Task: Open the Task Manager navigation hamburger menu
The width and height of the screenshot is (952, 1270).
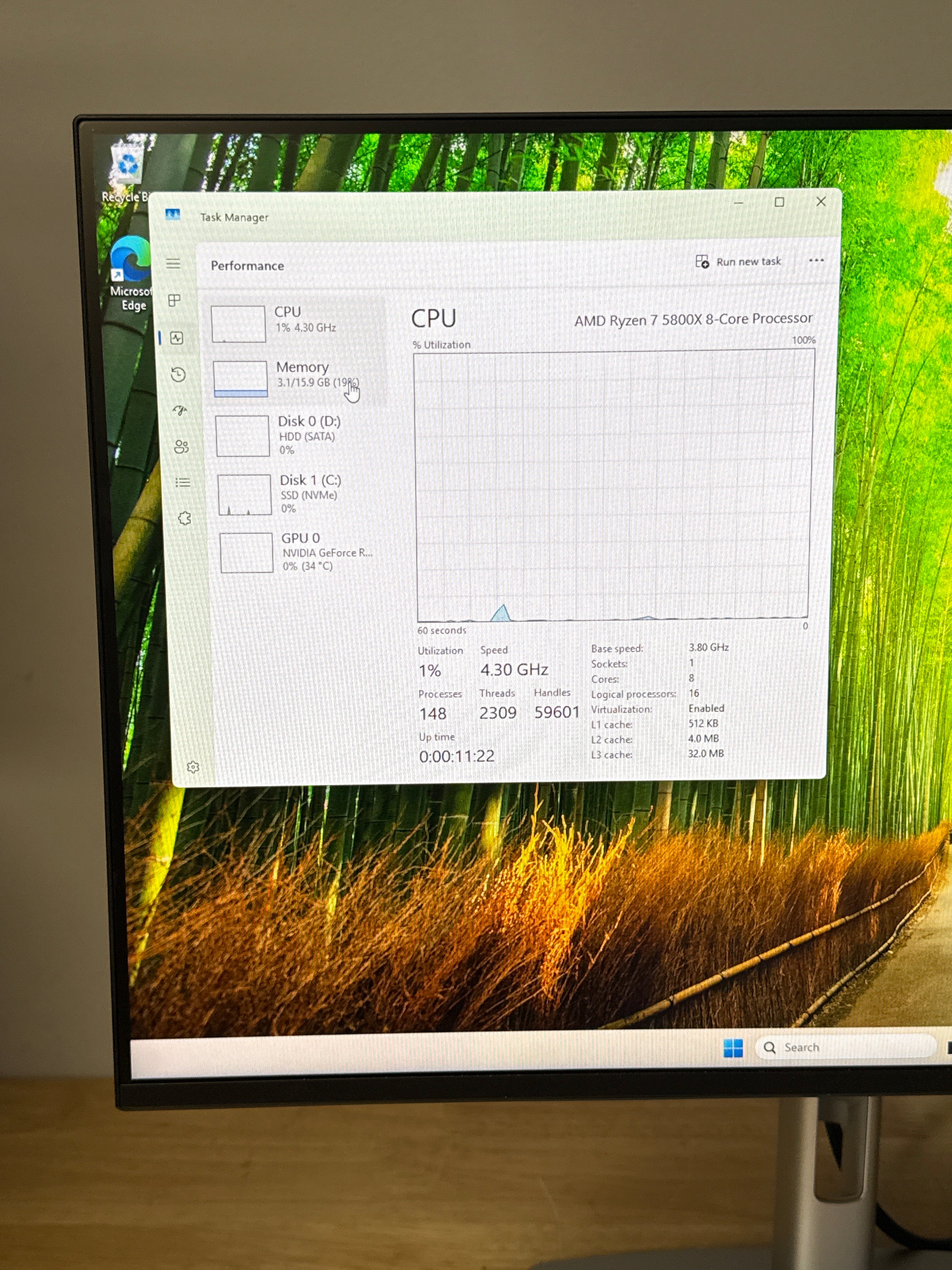Action: click(x=173, y=264)
